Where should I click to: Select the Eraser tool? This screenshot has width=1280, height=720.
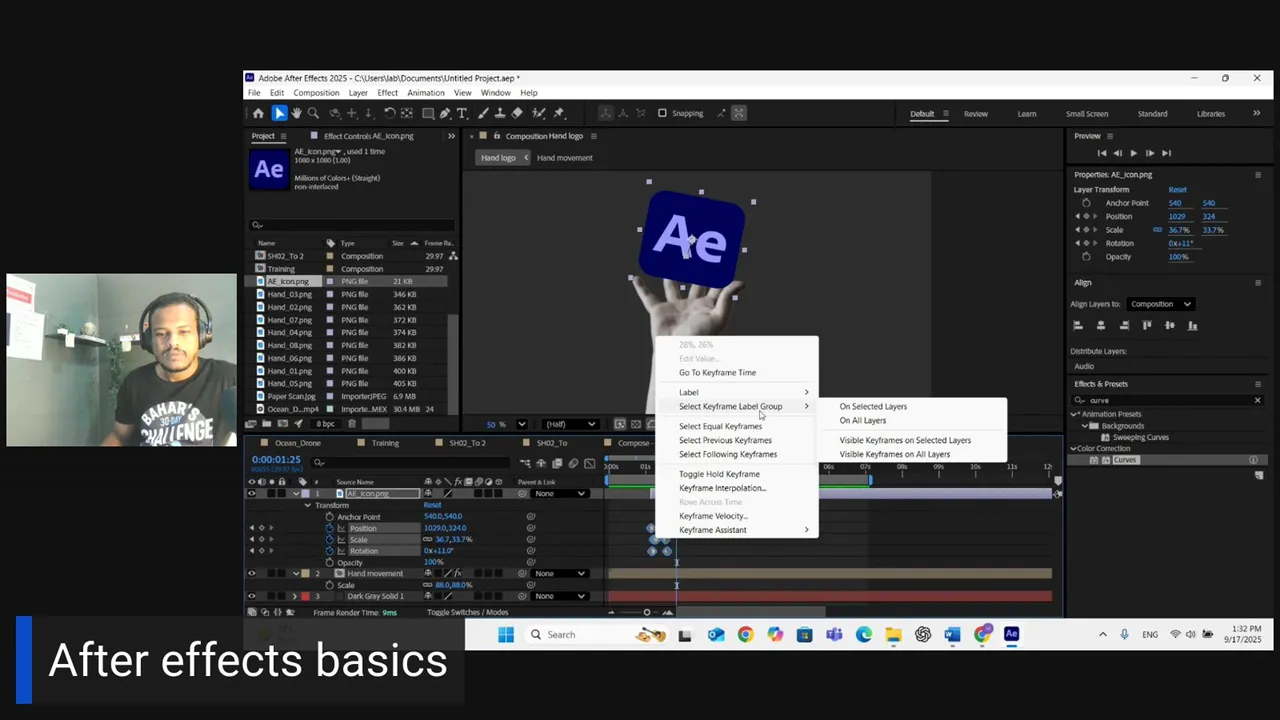(x=517, y=113)
